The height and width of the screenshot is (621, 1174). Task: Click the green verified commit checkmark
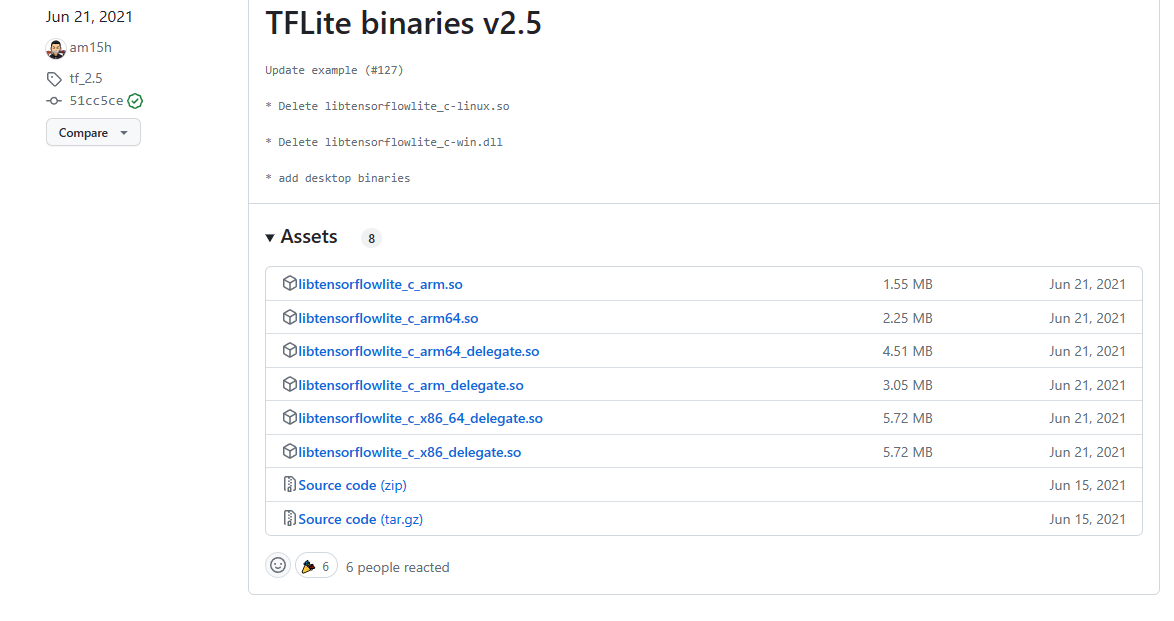pos(136,101)
